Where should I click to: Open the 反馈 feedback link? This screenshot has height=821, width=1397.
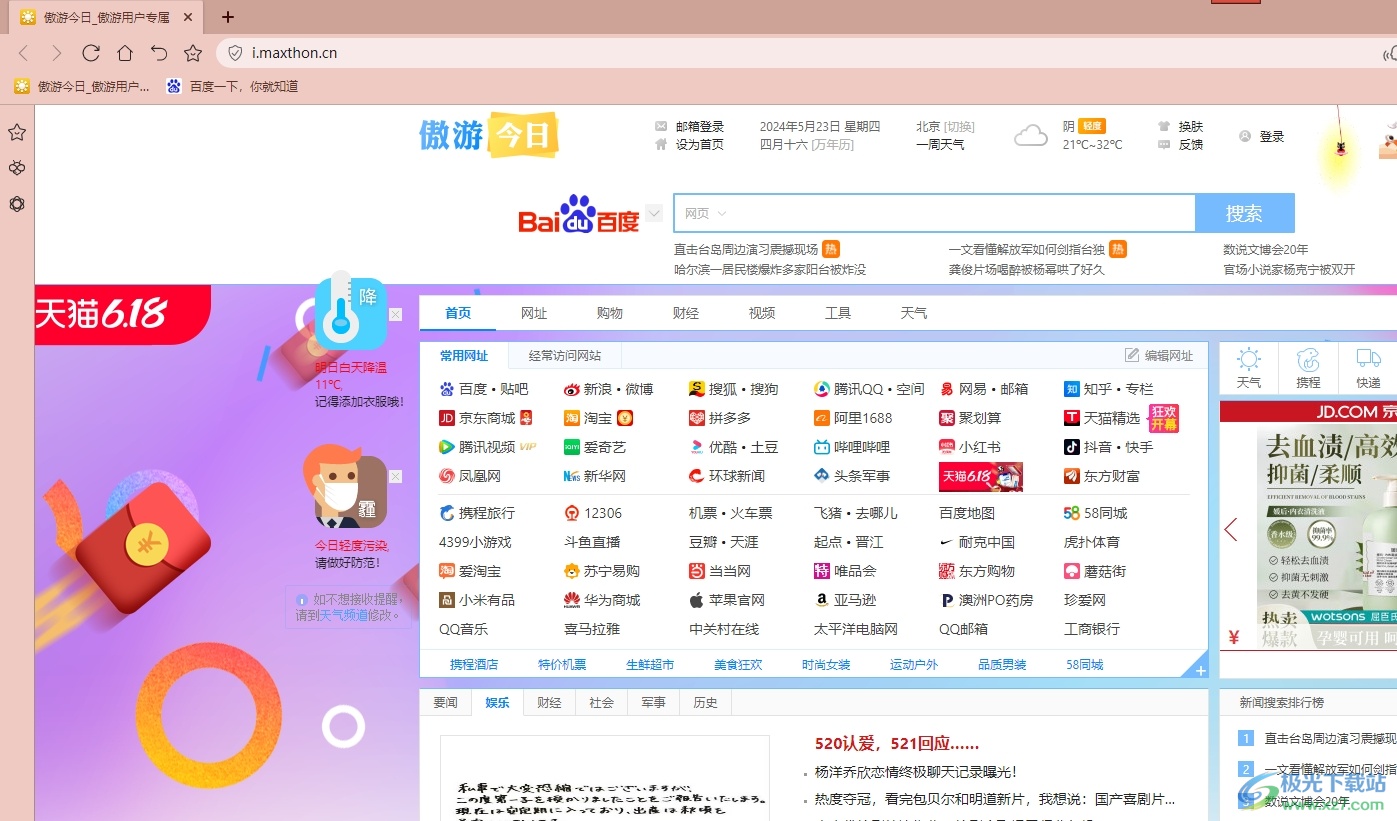pos(1190,145)
